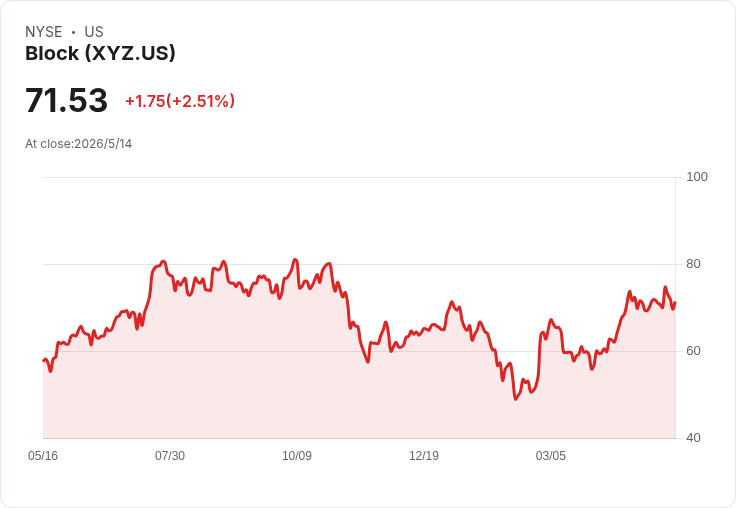Screen dimensions: 736x508
Task: Click the 05/16 date on x-axis
Action: (43, 456)
